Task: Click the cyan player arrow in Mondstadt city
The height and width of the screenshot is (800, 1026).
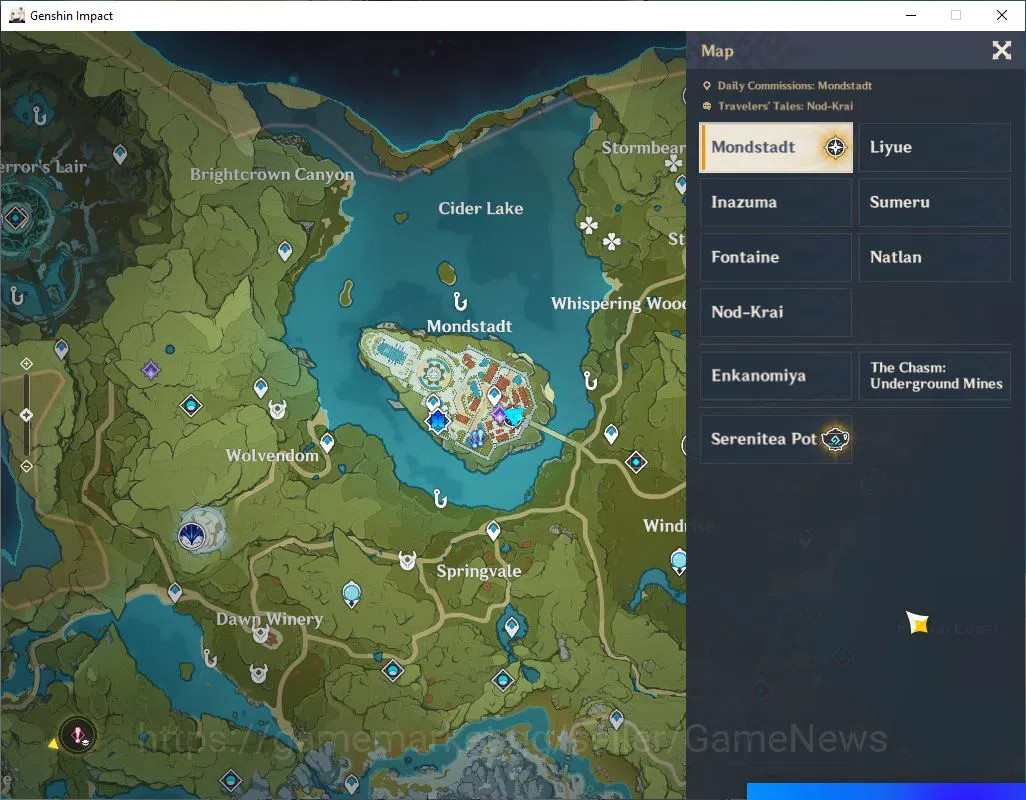Action: click(514, 416)
